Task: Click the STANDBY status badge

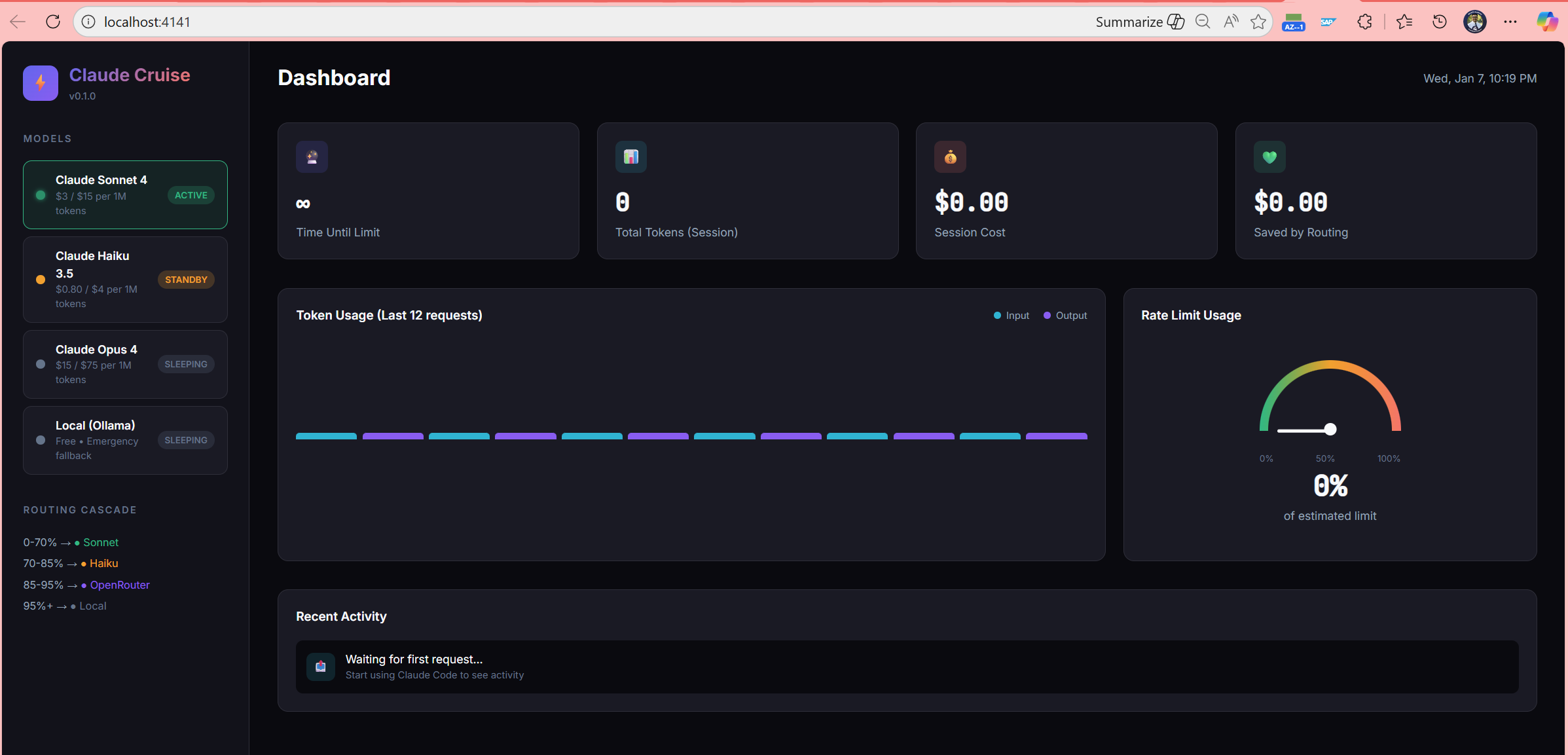Action: point(186,280)
